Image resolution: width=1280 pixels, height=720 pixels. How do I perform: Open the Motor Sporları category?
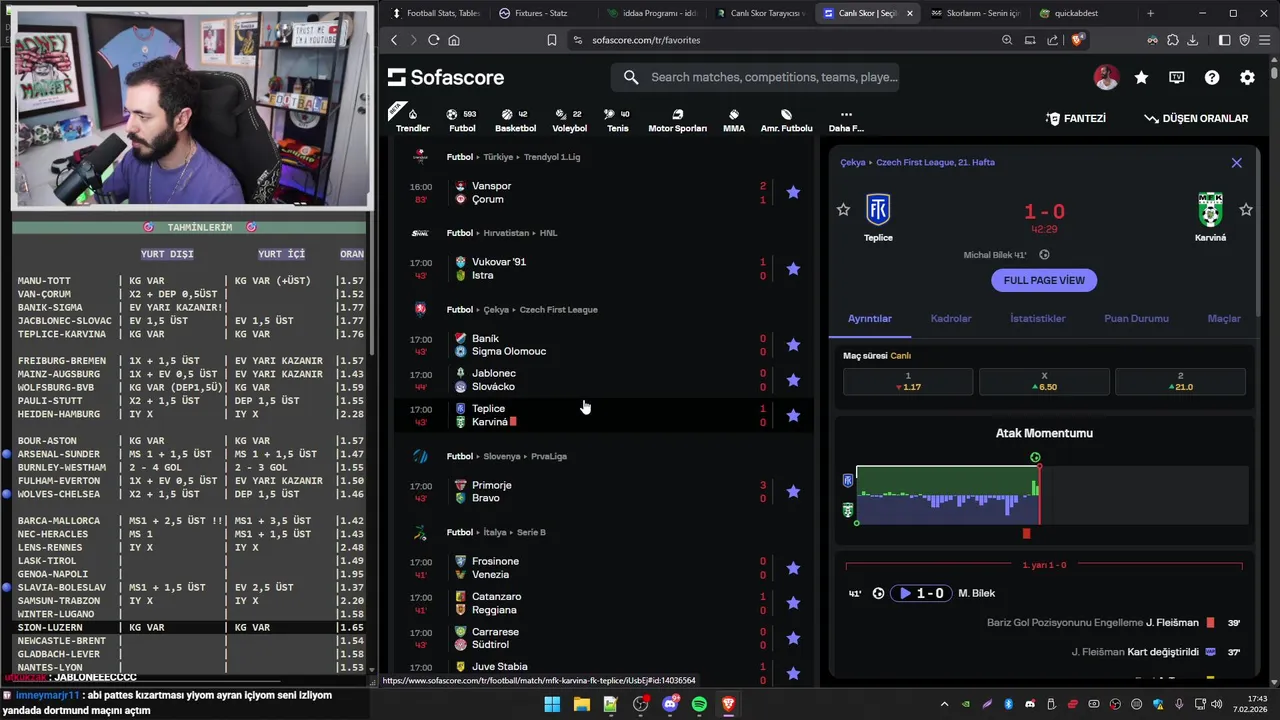click(x=677, y=120)
